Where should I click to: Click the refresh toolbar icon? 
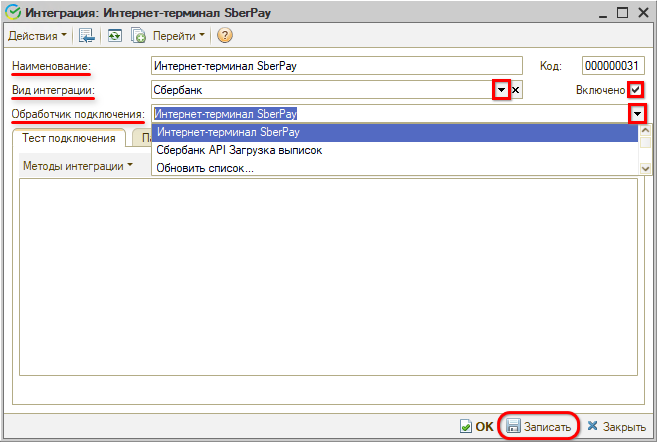[114, 36]
